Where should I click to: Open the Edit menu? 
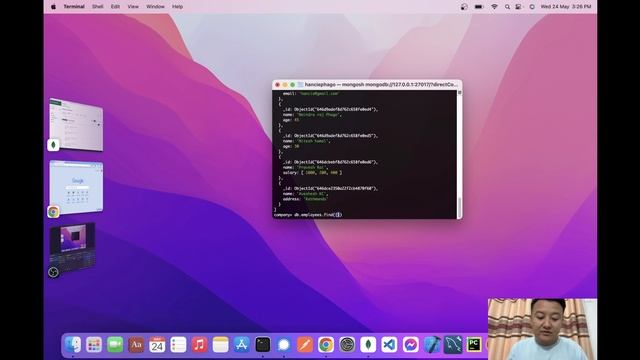click(x=116, y=7)
